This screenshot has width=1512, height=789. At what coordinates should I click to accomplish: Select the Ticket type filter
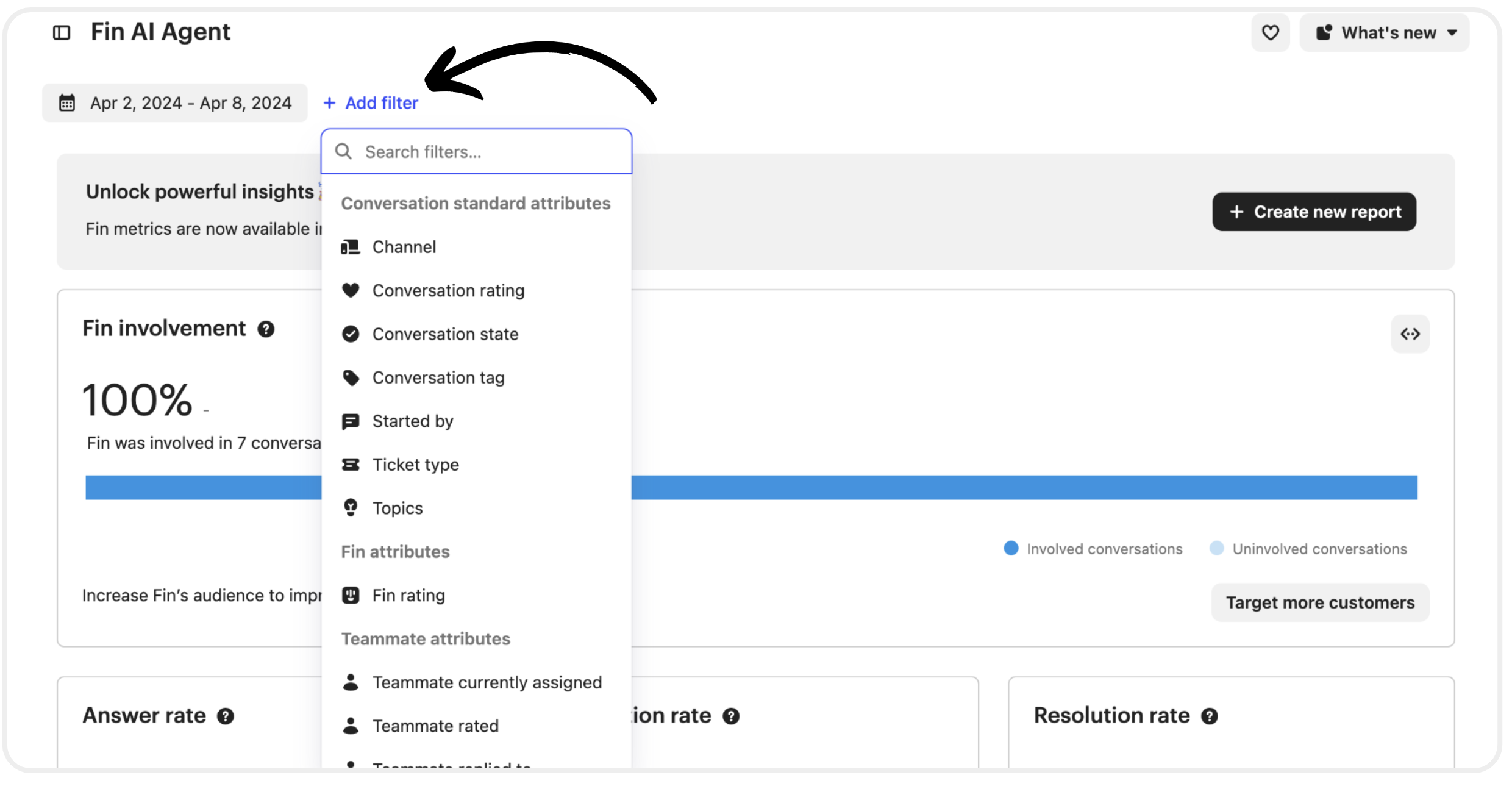coord(476,465)
